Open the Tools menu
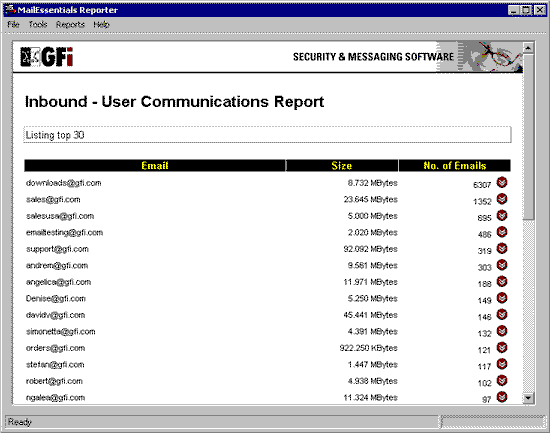Image resolution: width=550 pixels, height=433 pixels. point(38,25)
